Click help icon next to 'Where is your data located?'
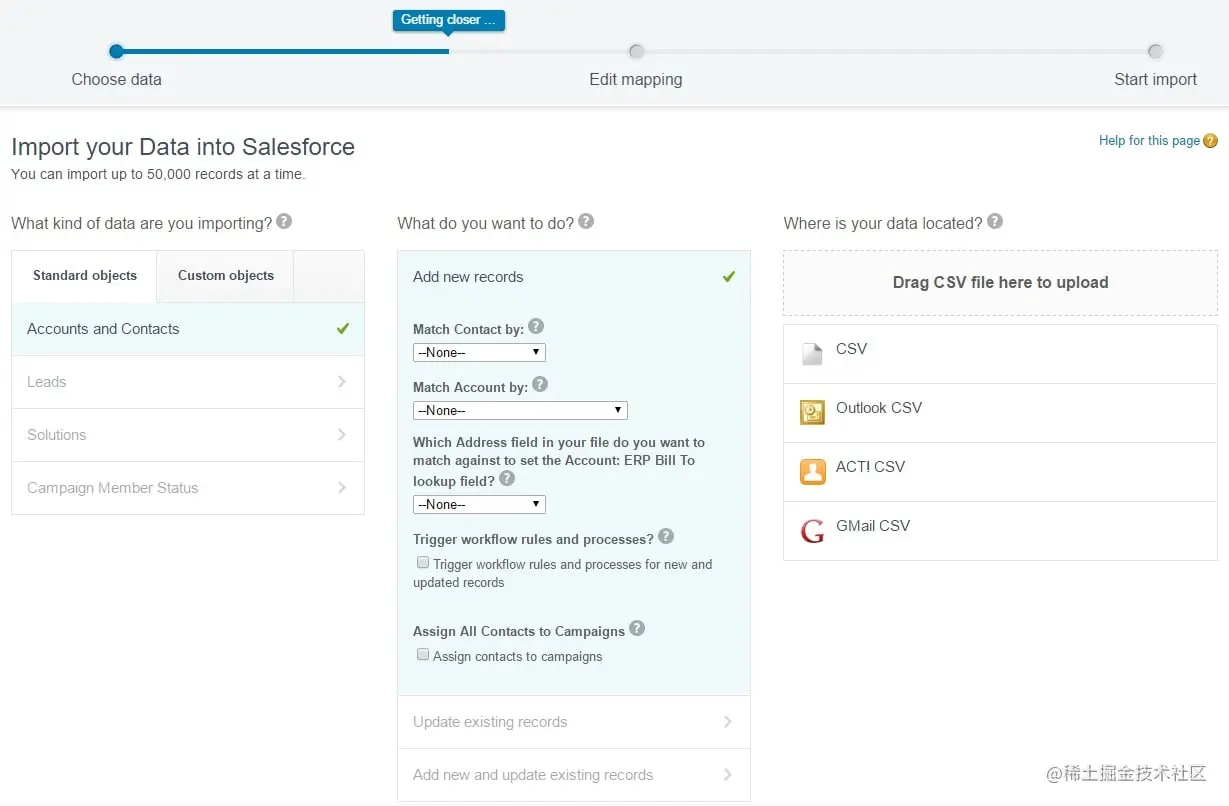 (x=995, y=221)
